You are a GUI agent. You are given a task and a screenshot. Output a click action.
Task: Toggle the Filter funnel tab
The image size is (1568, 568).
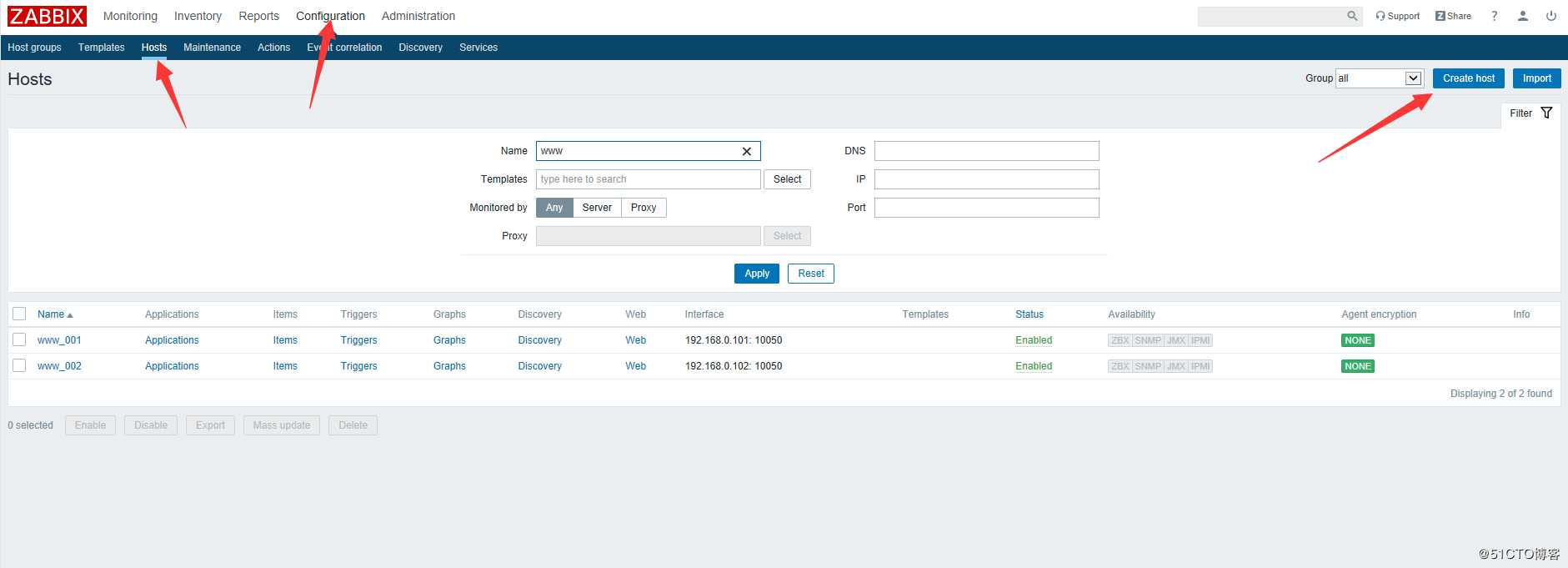(1530, 113)
